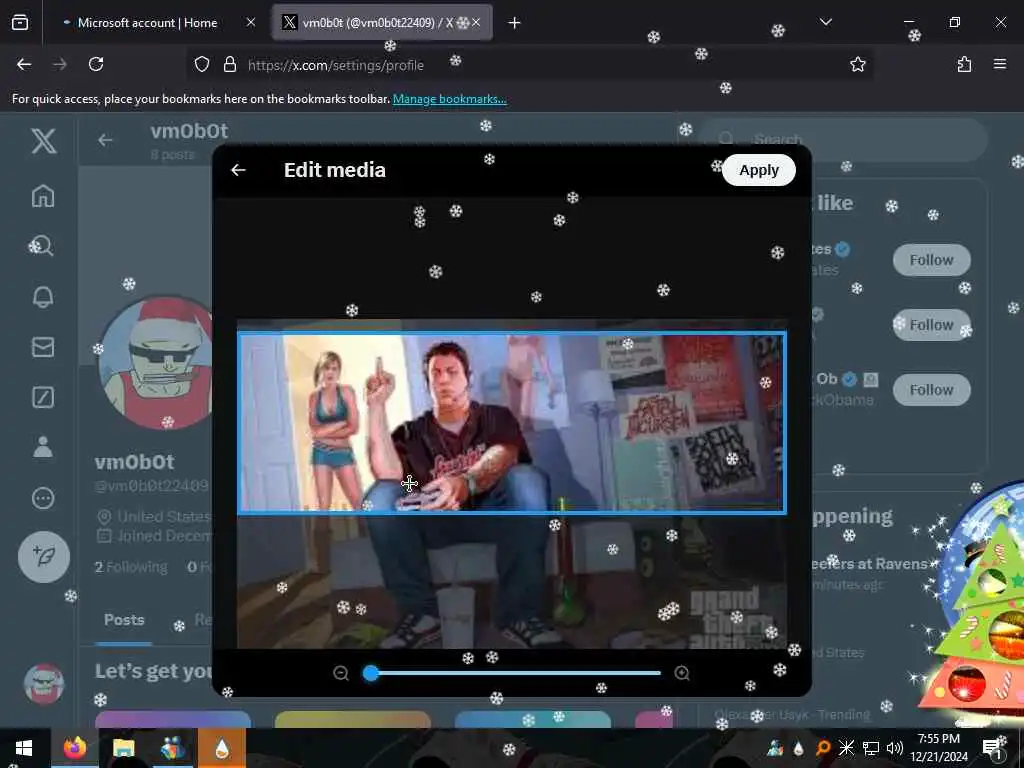Open File Explorer from taskbar

click(x=123, y=748)
